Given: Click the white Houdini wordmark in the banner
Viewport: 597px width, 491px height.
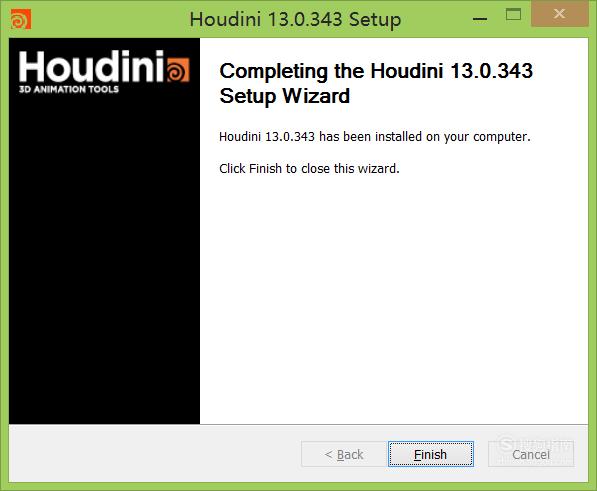Looking at the screenshot, I should 91,67.
